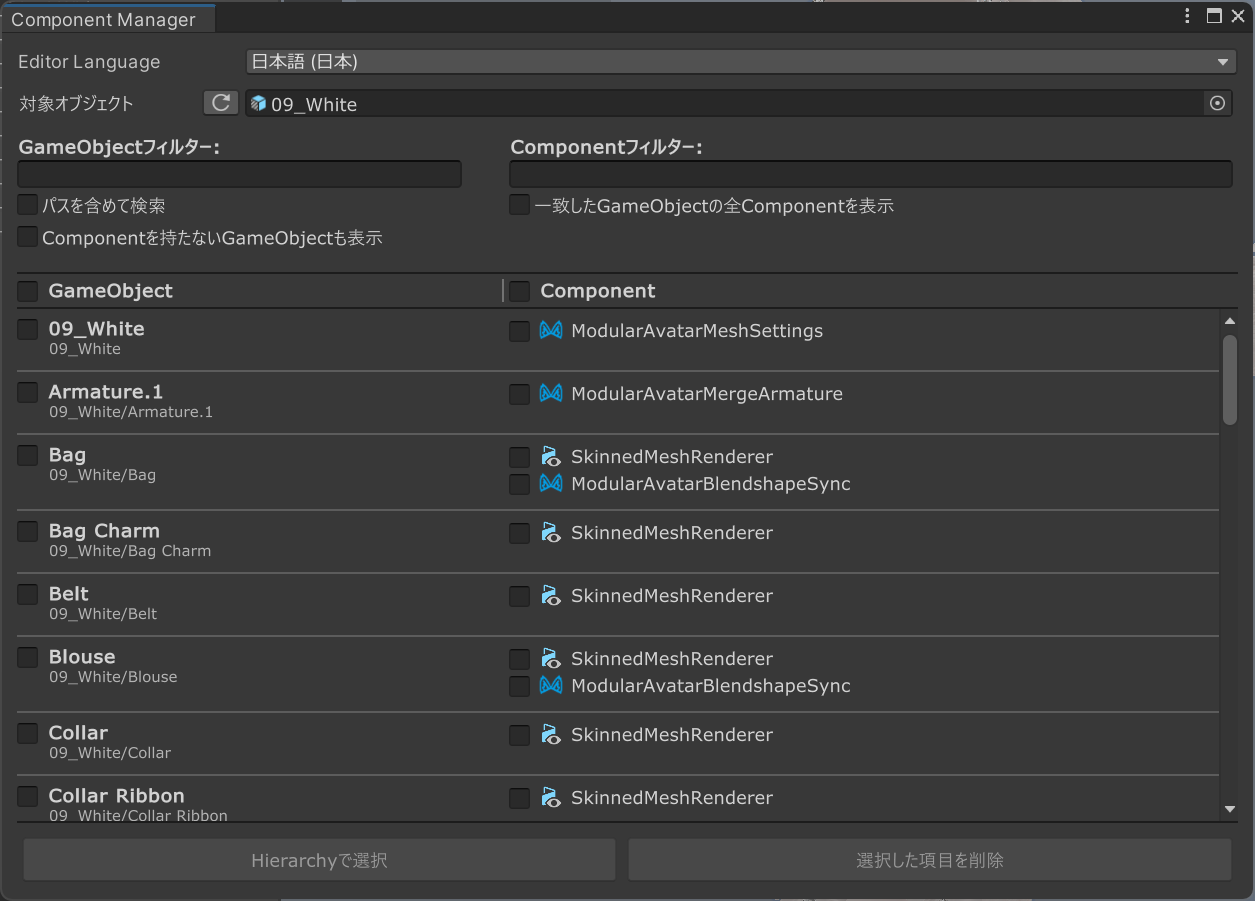Toggle the select-all GameObject header checkbox
This screenshot has height=901, width=1255.
click(28, 291)
